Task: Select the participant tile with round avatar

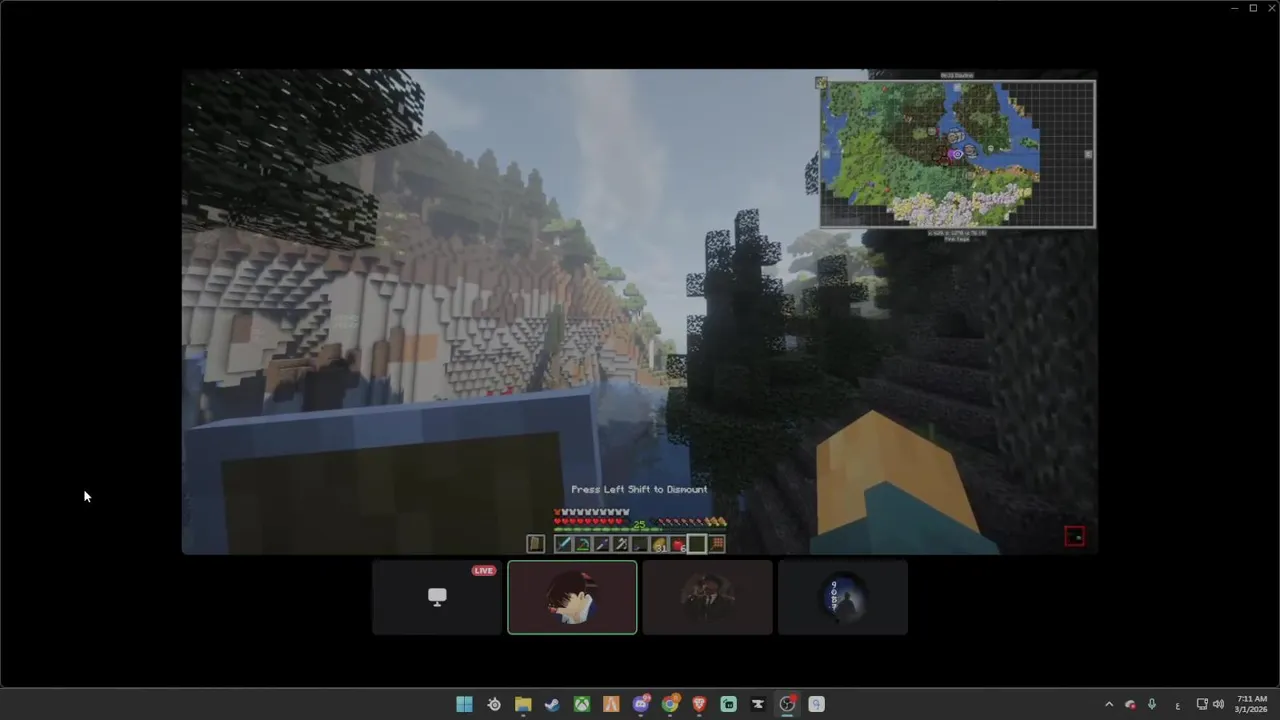Action: click(843, 597)
